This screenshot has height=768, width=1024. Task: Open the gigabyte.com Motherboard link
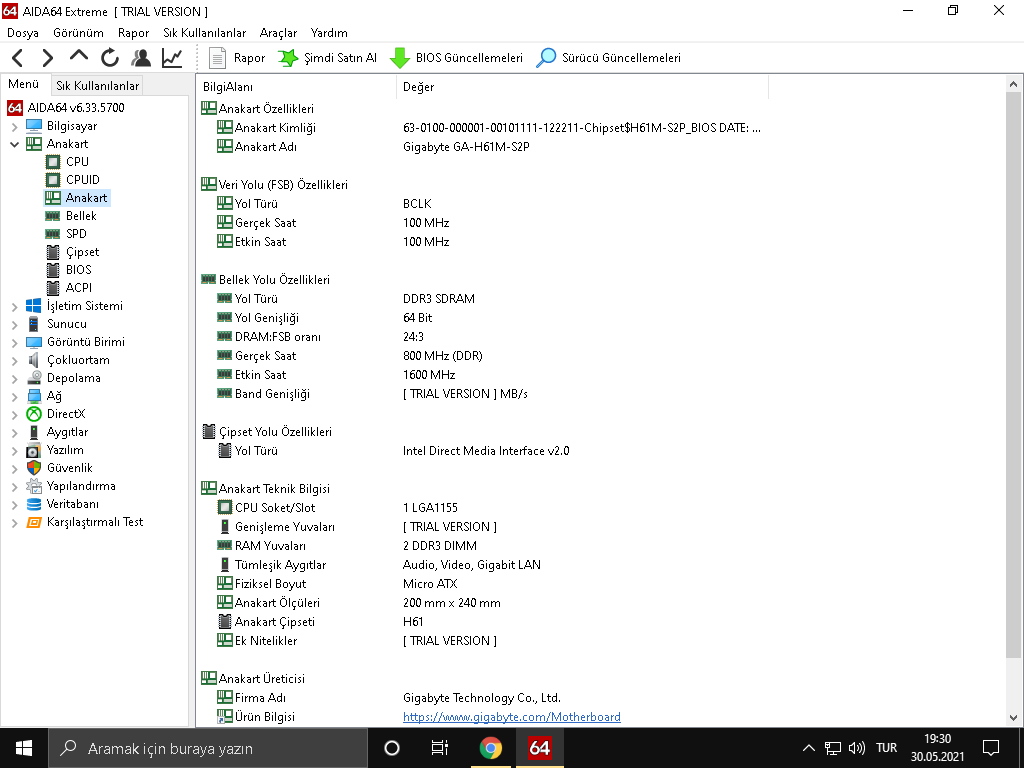(511, 717)
